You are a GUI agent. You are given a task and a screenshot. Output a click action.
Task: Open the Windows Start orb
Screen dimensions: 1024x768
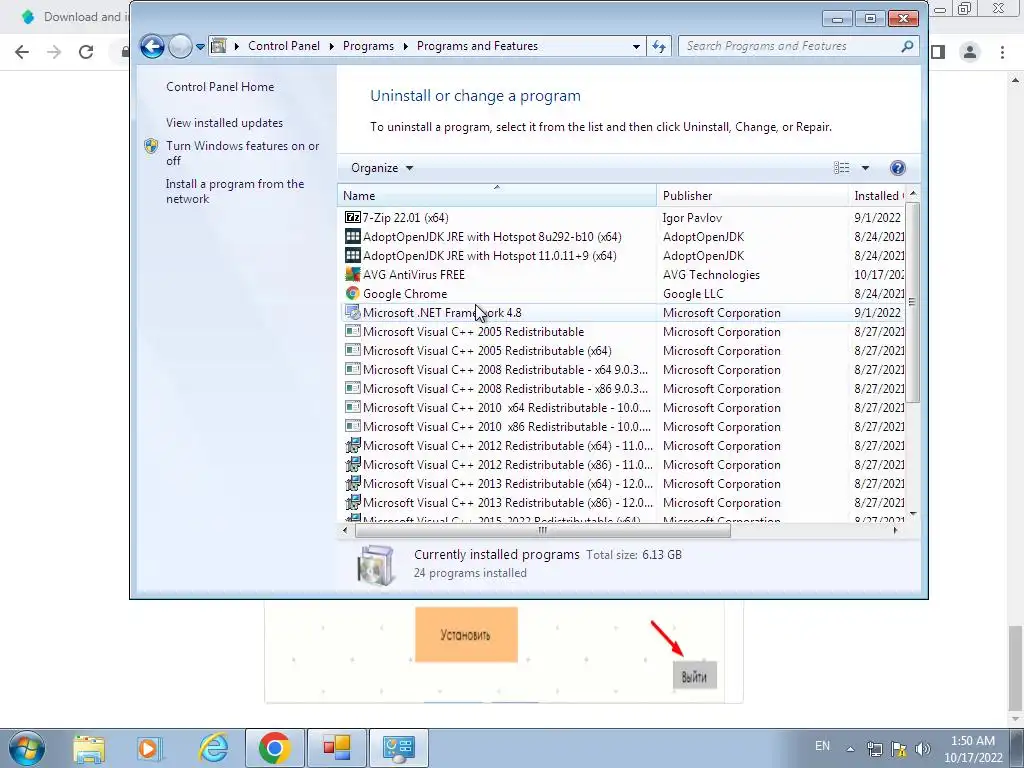pyautogui.click(x=27, y=748)
